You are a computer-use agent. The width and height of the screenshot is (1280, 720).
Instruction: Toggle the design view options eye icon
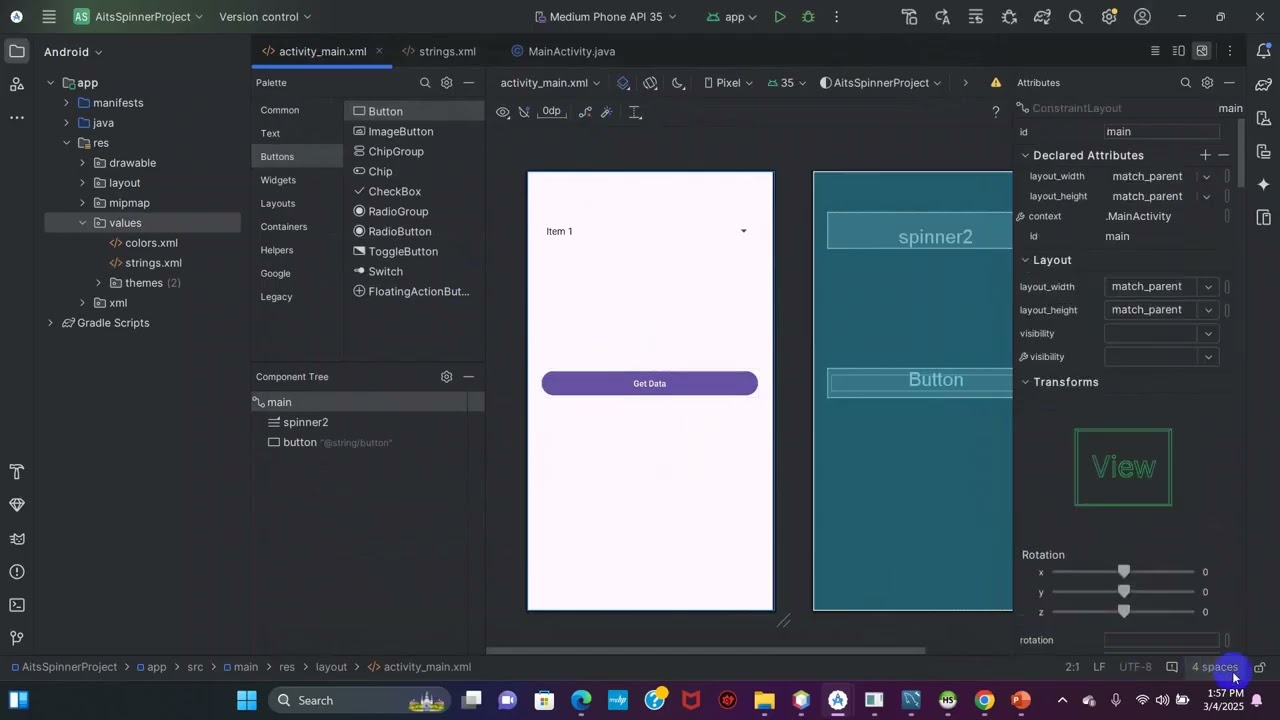tap(503, 112)
